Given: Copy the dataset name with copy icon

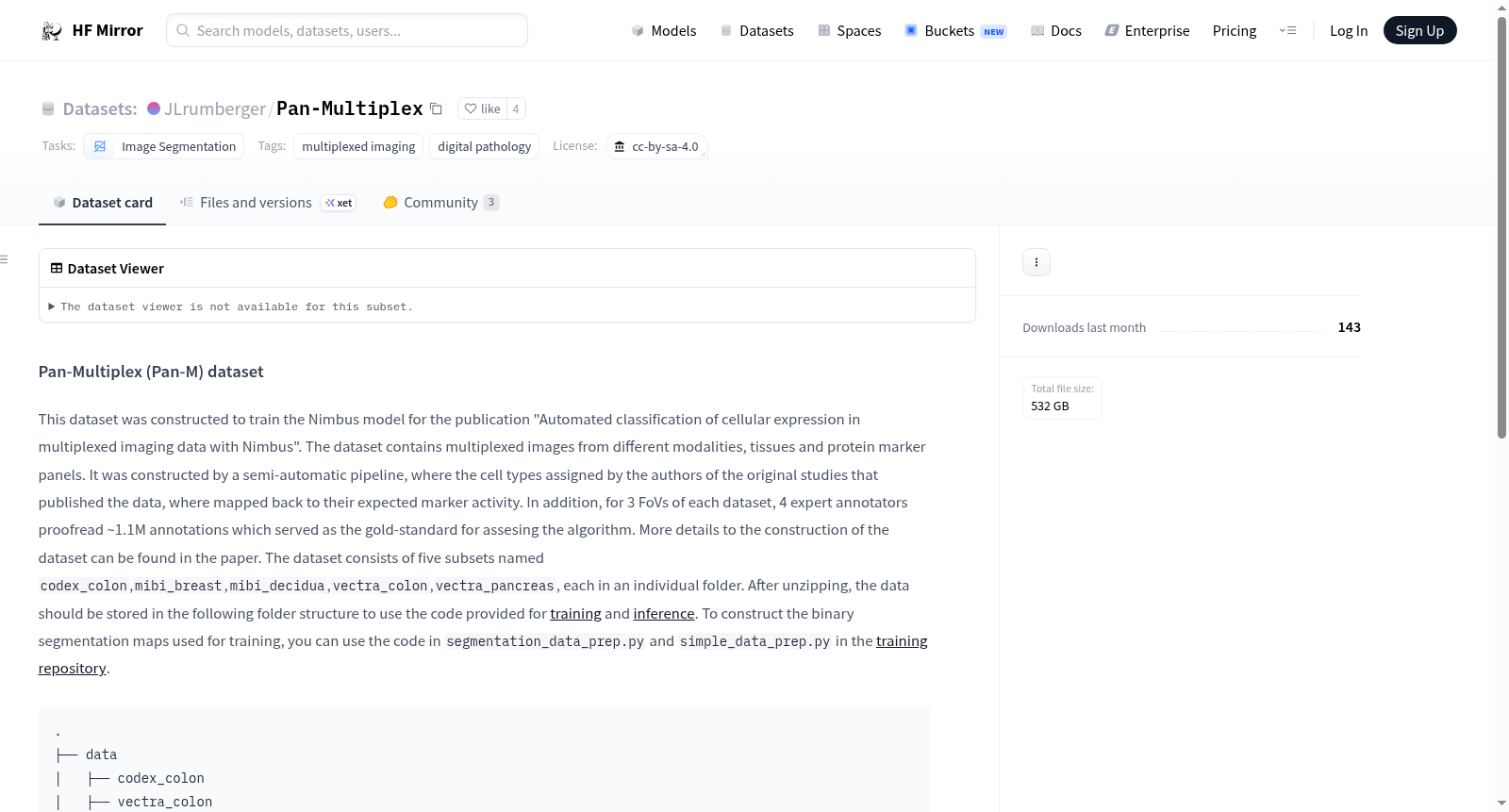Looking at the screenshot, I should (x=436, y=108).
